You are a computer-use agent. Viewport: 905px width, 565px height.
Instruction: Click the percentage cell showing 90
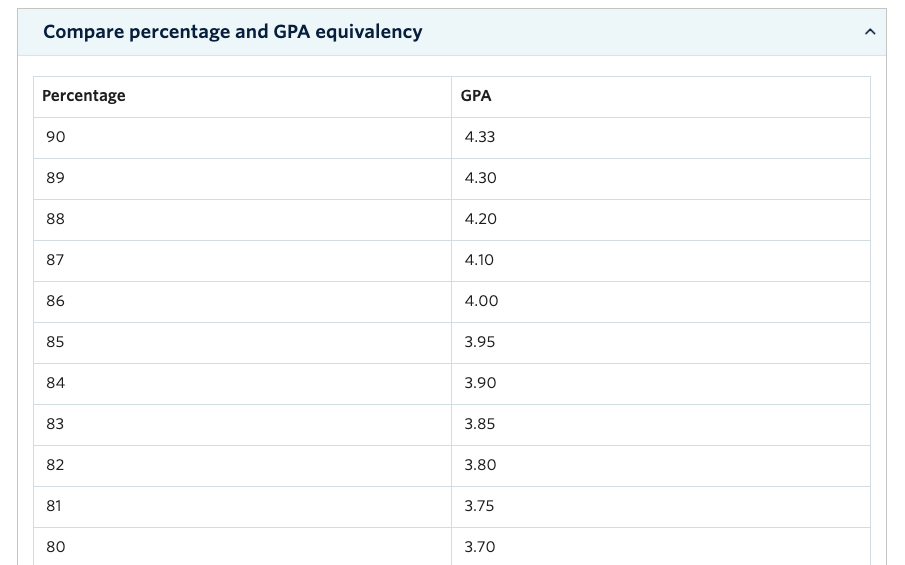(x=242, y=138)
